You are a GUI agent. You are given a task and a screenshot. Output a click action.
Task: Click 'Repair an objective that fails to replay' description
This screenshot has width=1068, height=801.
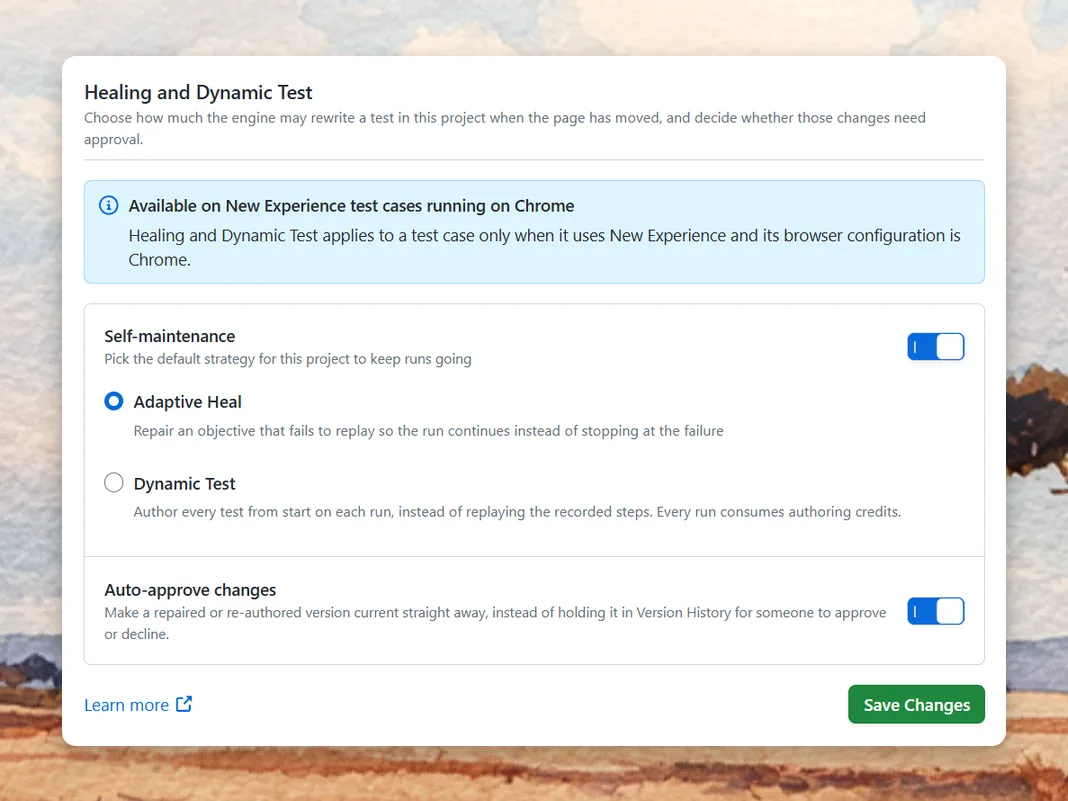(428, 431)
